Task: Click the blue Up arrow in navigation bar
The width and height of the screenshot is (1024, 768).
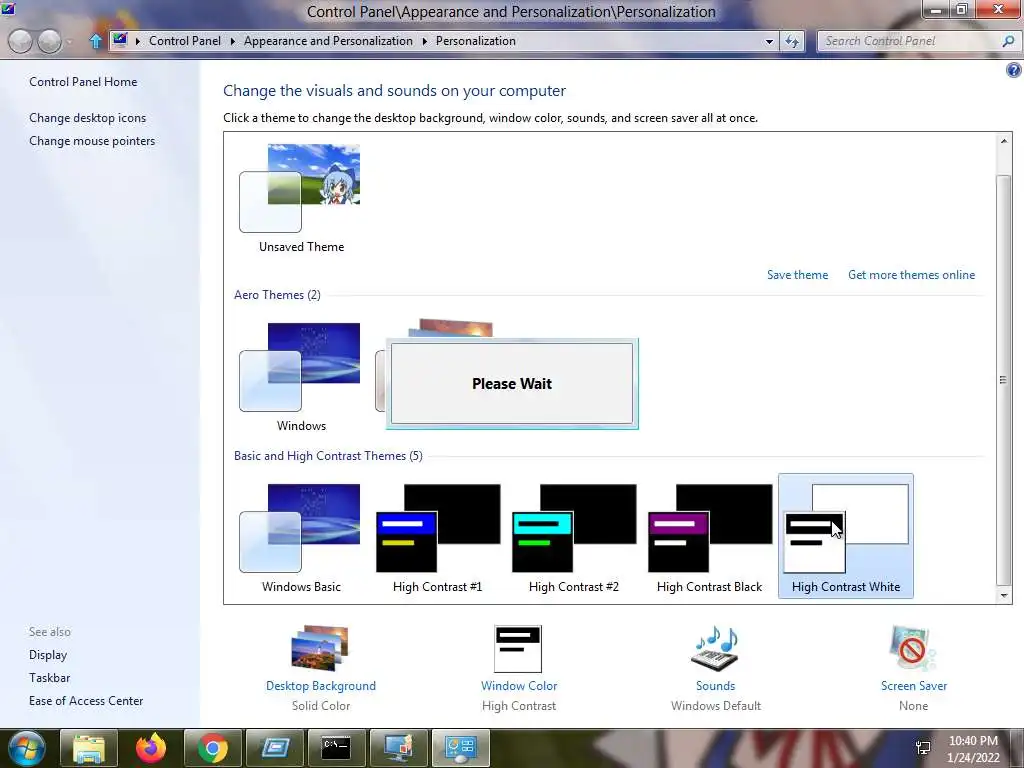Action: [x=95, y=41]
